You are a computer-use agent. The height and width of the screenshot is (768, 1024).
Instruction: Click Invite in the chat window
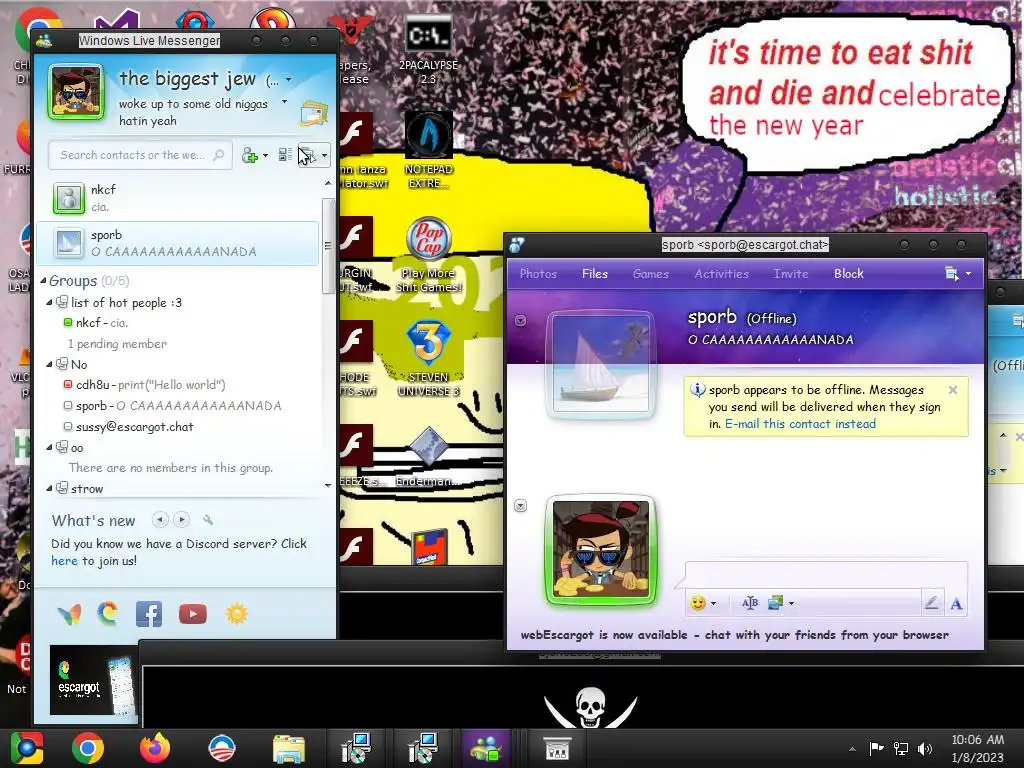(x=791, y=274)
